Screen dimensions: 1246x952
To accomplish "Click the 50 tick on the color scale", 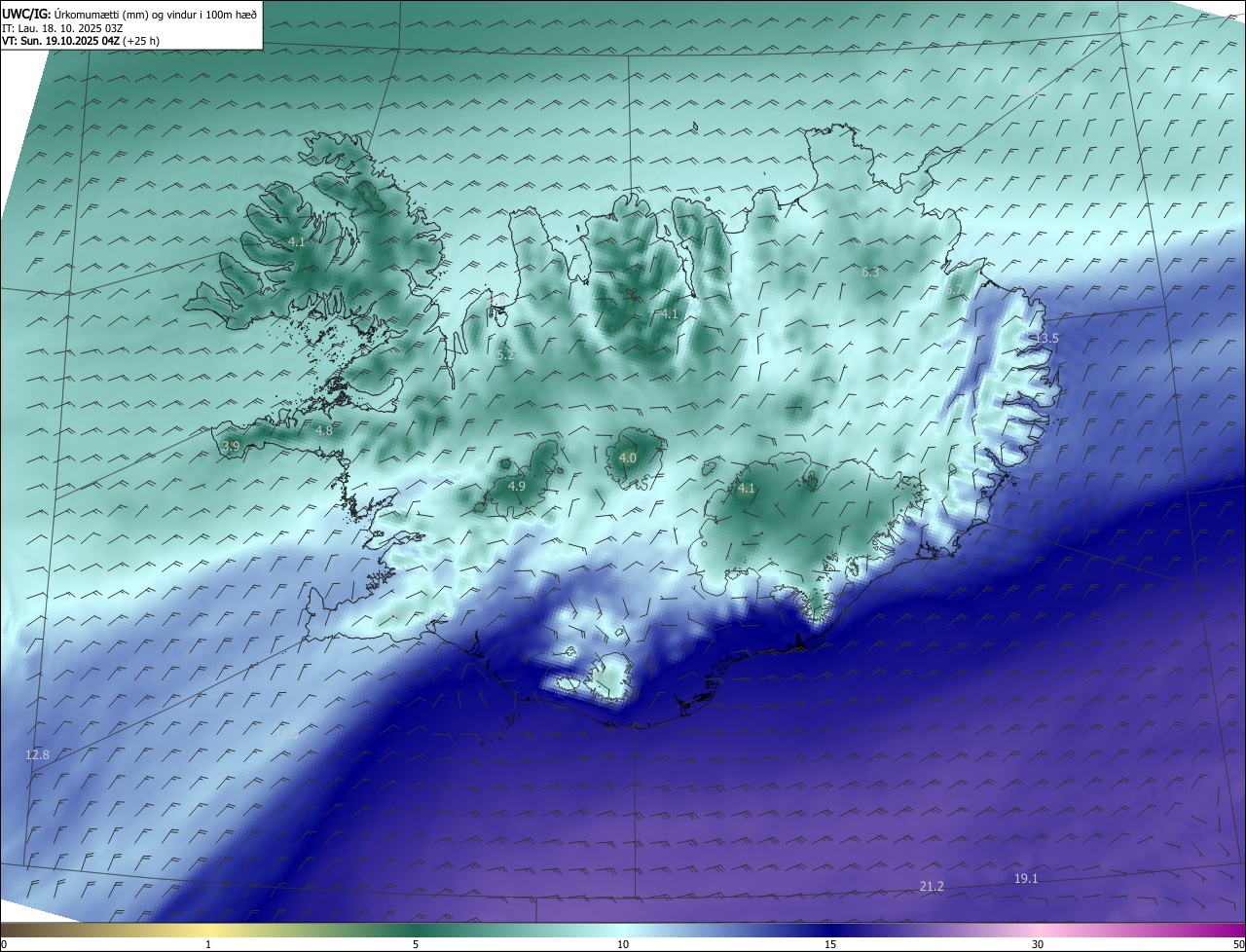I will [x=1238, y=944].
